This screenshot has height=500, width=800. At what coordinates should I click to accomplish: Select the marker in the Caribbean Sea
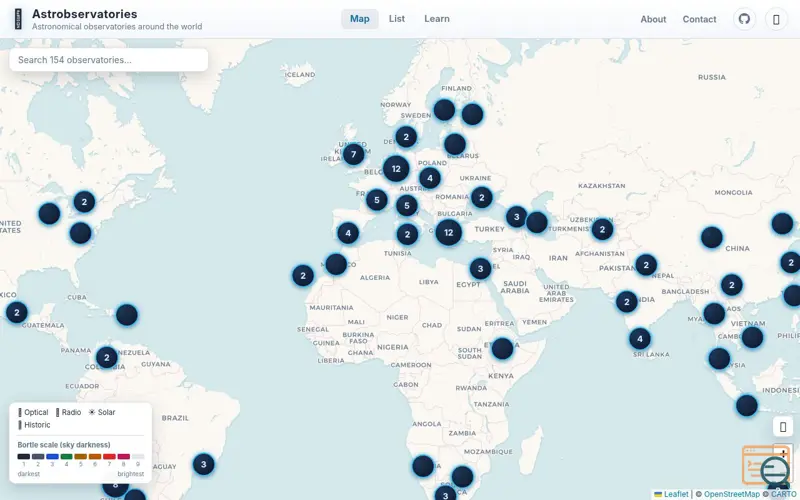127,315
